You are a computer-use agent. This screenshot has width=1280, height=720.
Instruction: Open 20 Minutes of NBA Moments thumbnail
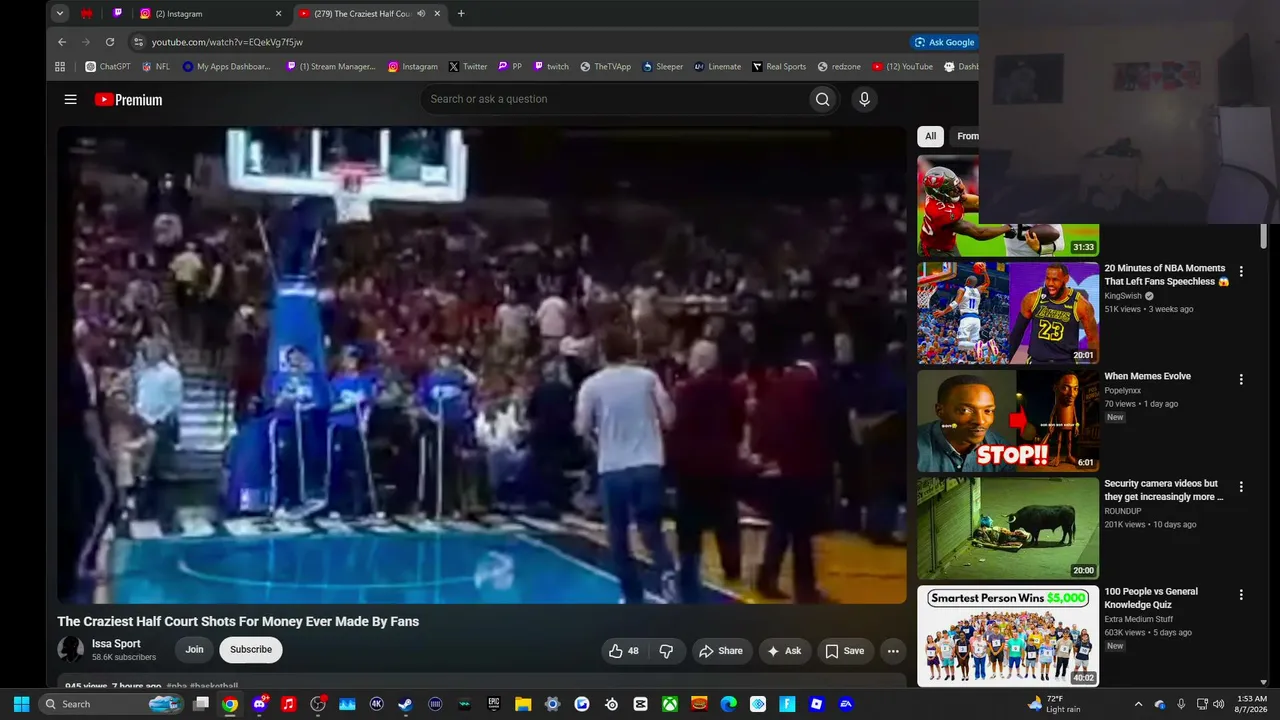(x=1008, y=313)
